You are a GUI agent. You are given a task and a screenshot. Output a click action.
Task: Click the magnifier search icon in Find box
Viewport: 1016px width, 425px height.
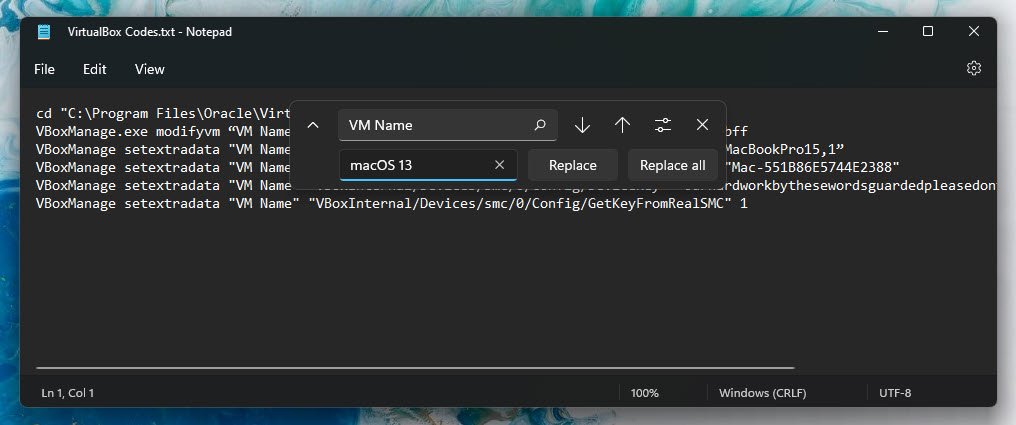coord(540,125)
